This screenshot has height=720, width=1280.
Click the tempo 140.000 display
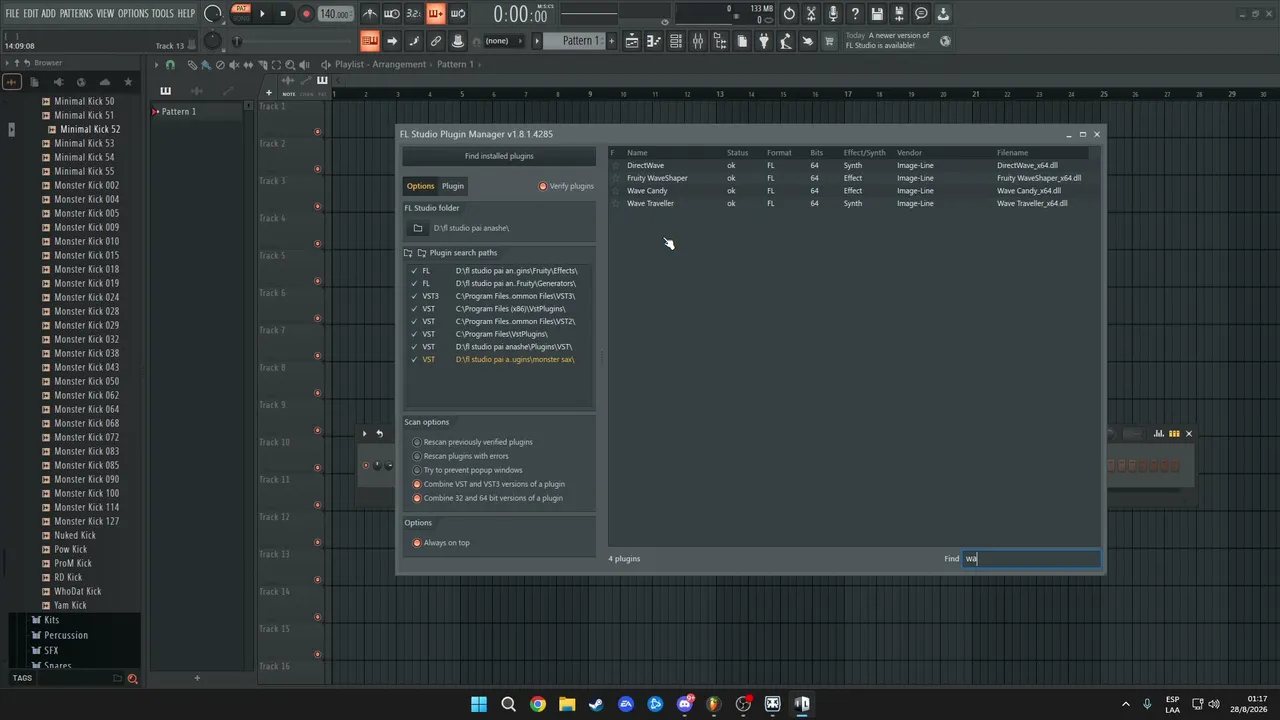coord(335,14)
